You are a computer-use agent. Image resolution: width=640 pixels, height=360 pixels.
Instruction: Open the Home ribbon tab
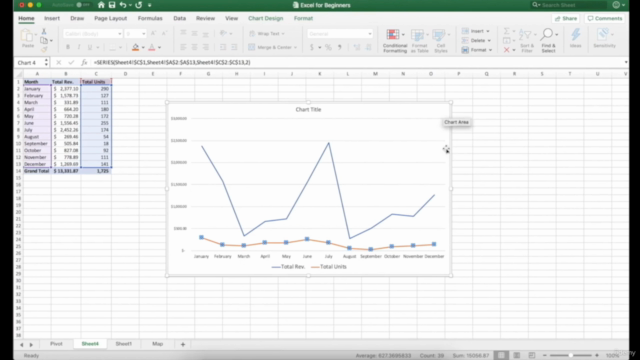[26, 18]
